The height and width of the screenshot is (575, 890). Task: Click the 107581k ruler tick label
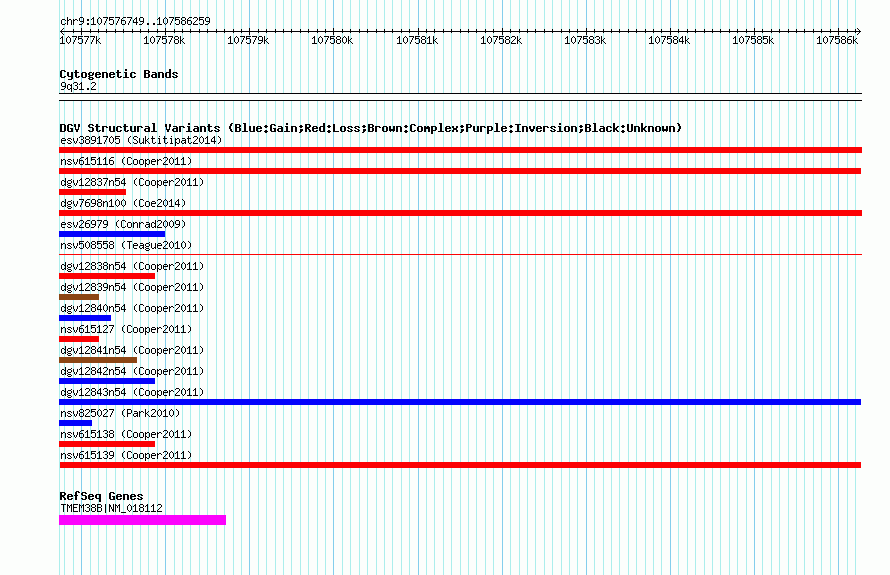[417, 40]
